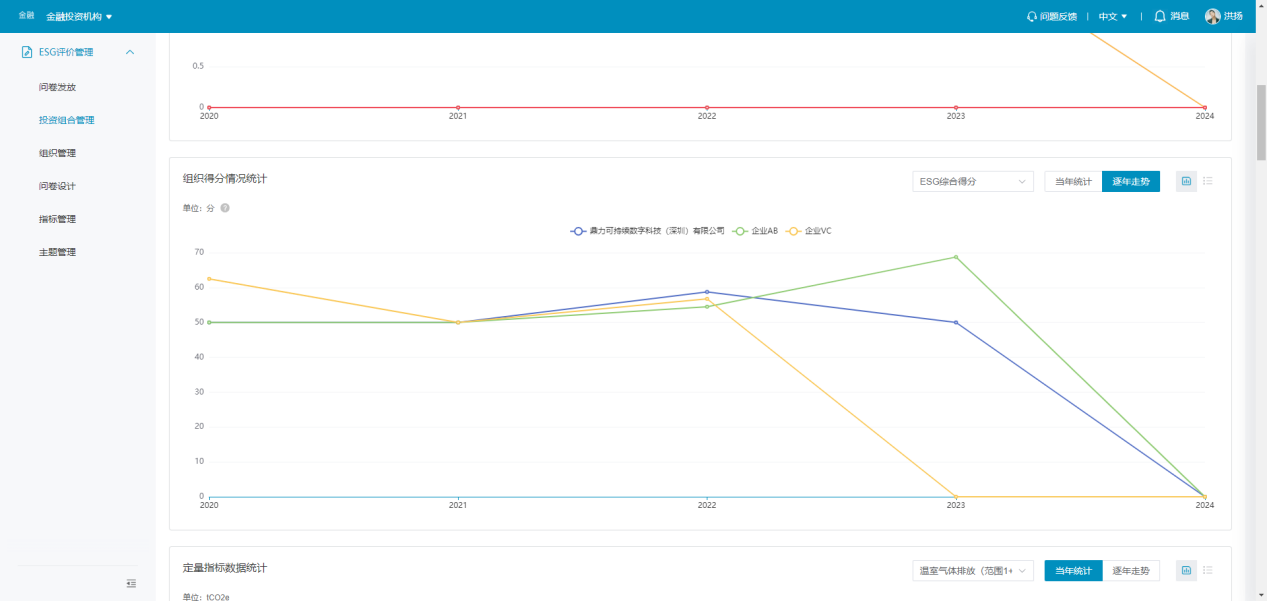Toggle 企业AB series in chart legend
Image resolution: width=1267 pixels, height=601 pixels.
pyautogui.click(x=756, y=231)
